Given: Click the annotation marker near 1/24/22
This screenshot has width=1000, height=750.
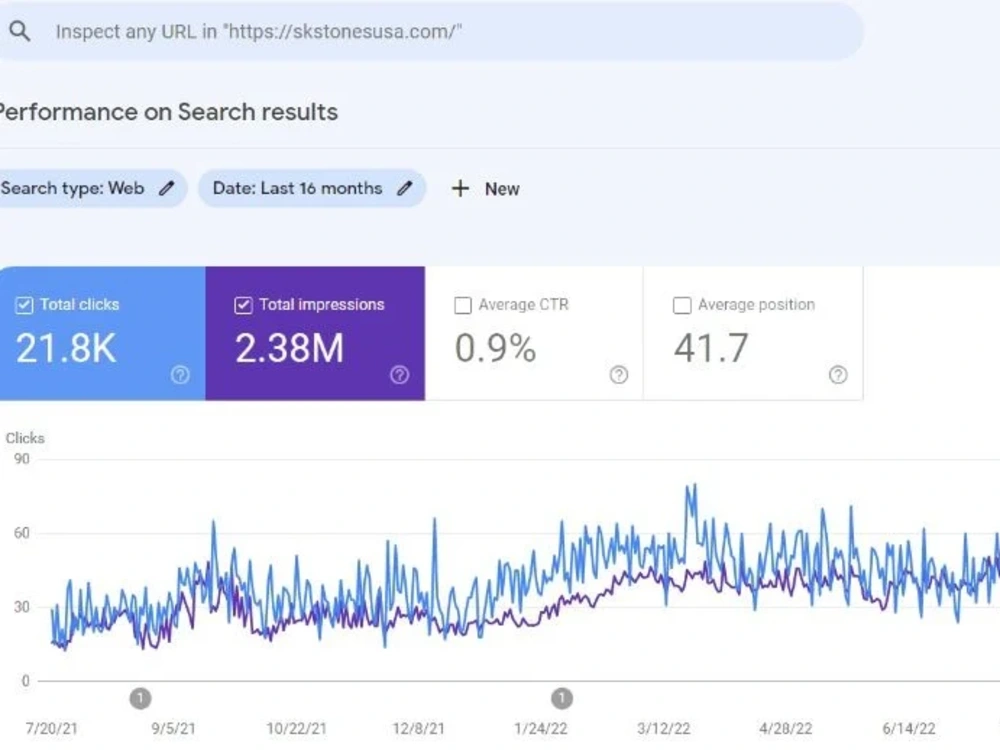Looking at the screenshot, I should coord(561,698).
